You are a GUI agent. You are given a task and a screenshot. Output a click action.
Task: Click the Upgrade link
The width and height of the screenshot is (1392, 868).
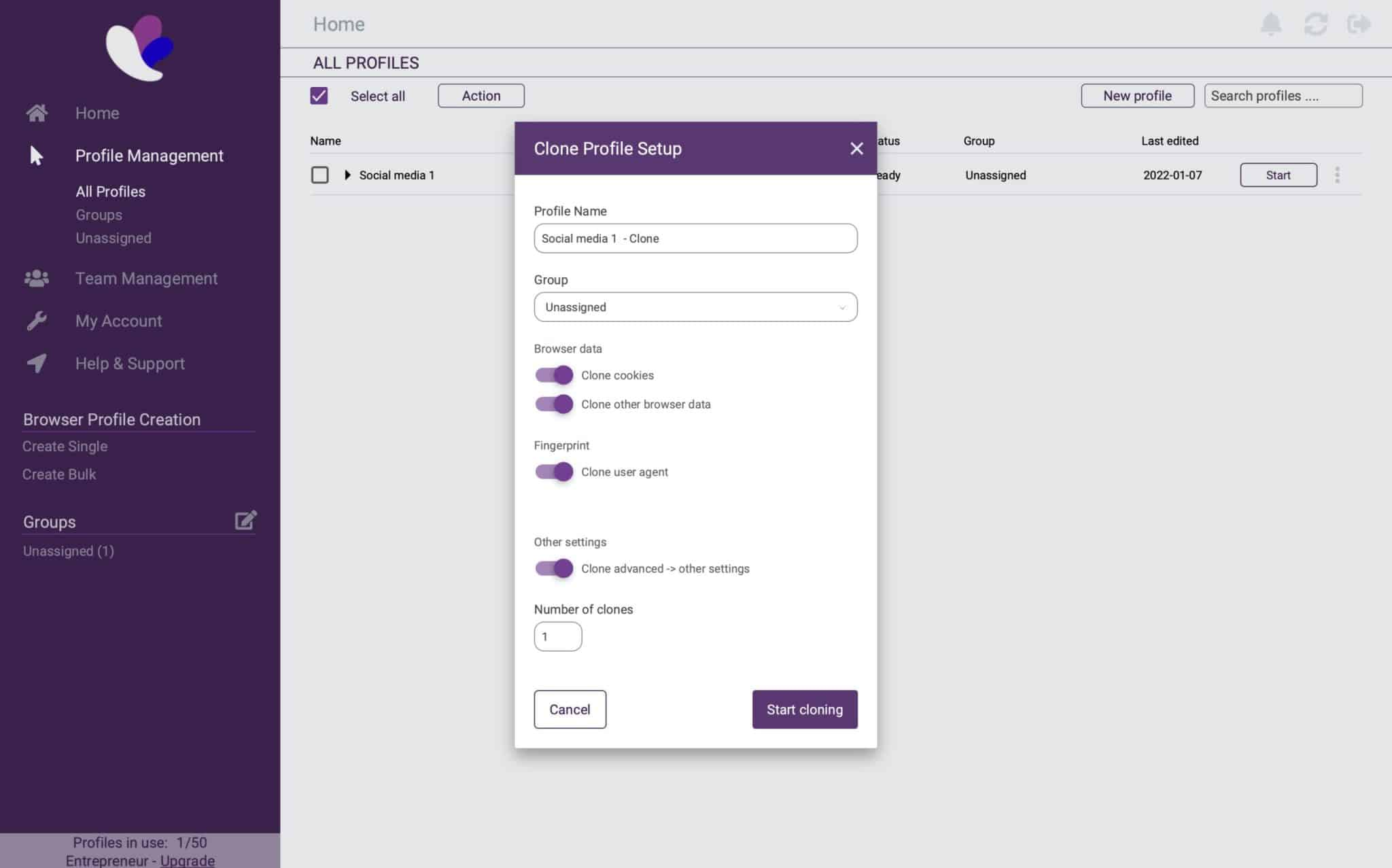(188, 860)
